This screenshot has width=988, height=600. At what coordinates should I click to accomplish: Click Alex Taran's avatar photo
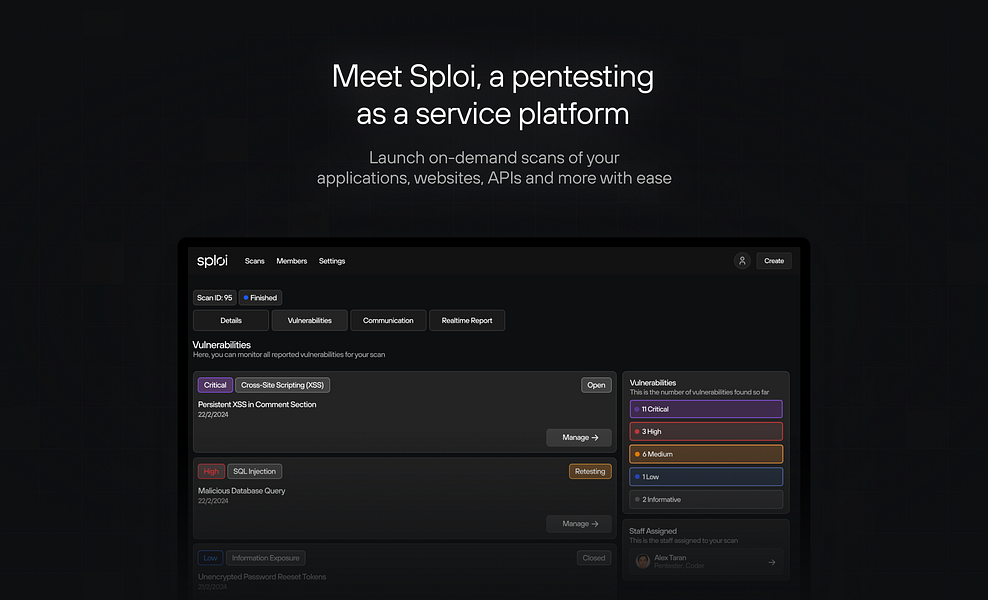[643, 562]
